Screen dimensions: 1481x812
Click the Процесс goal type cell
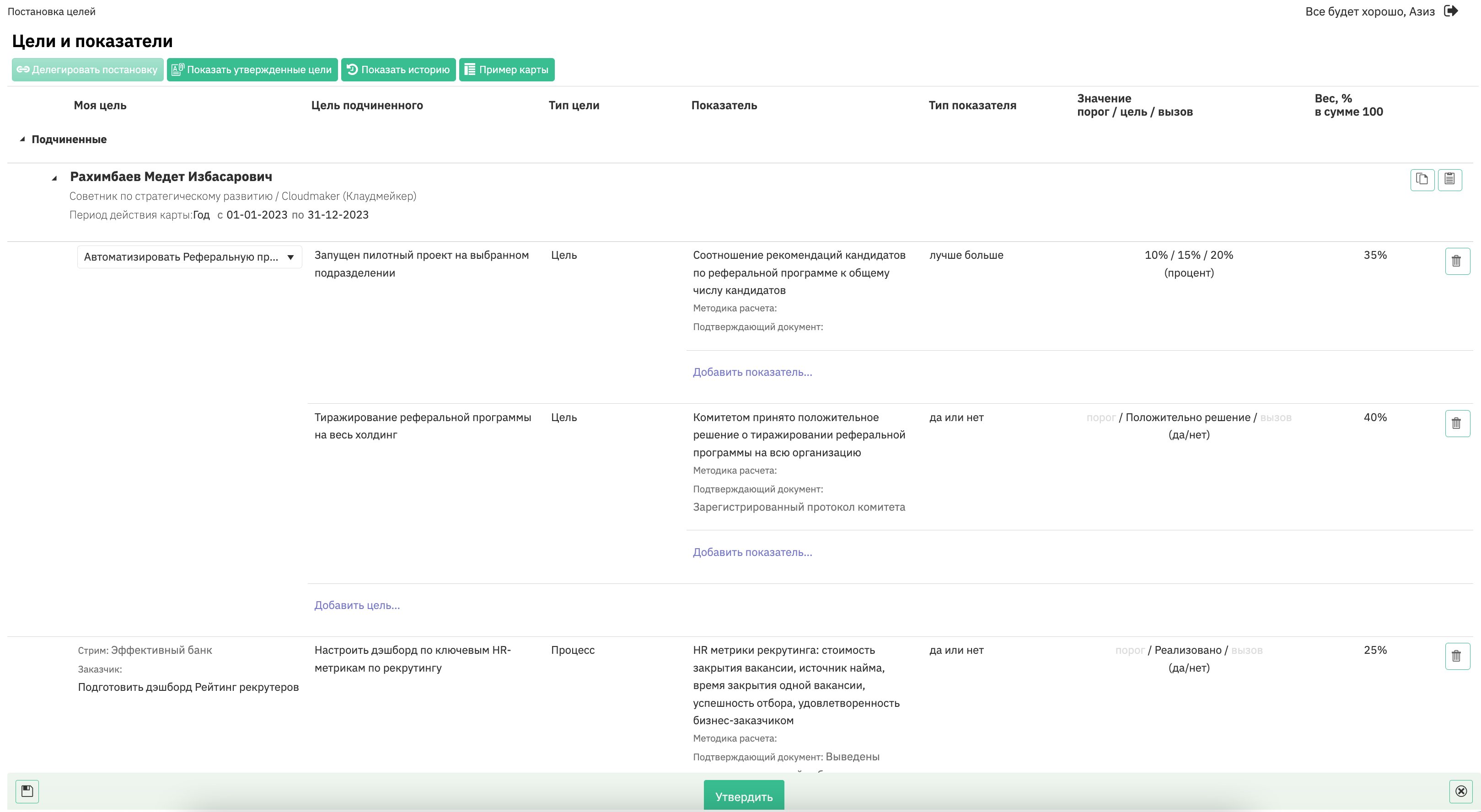pyautogui.click(x=573, y=650)
